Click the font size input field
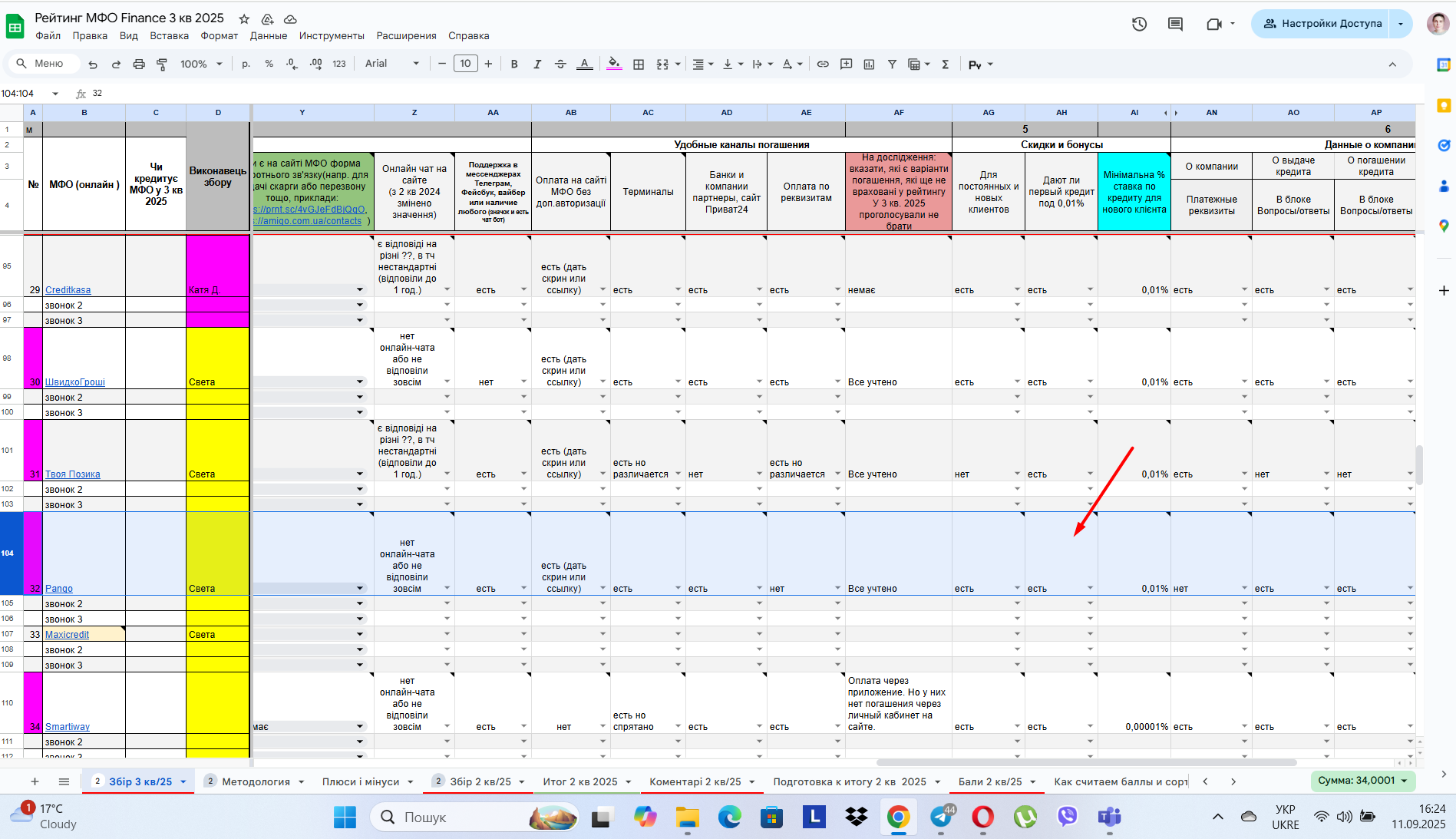Screen dimensions: 1456x839 coord(465,64)
